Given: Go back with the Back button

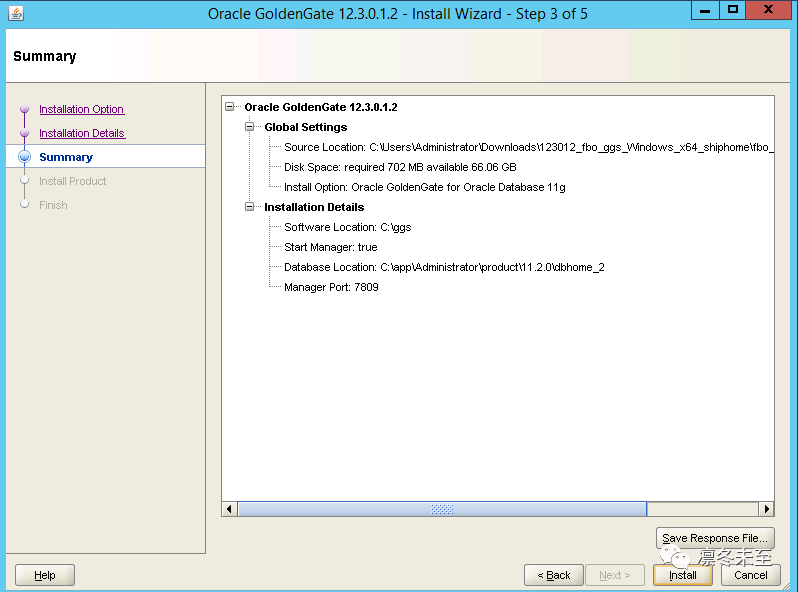Looking at the screenshot, I should (554, 575).
